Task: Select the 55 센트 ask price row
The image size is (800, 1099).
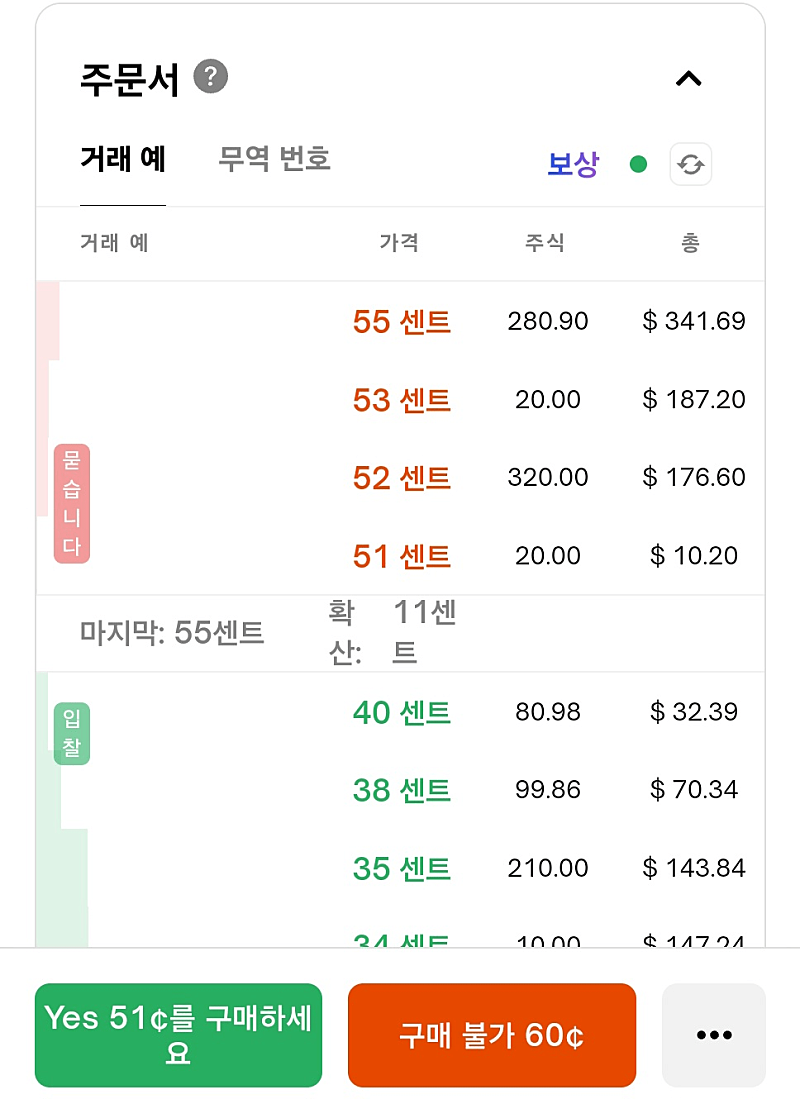Action: coord(402,322)
